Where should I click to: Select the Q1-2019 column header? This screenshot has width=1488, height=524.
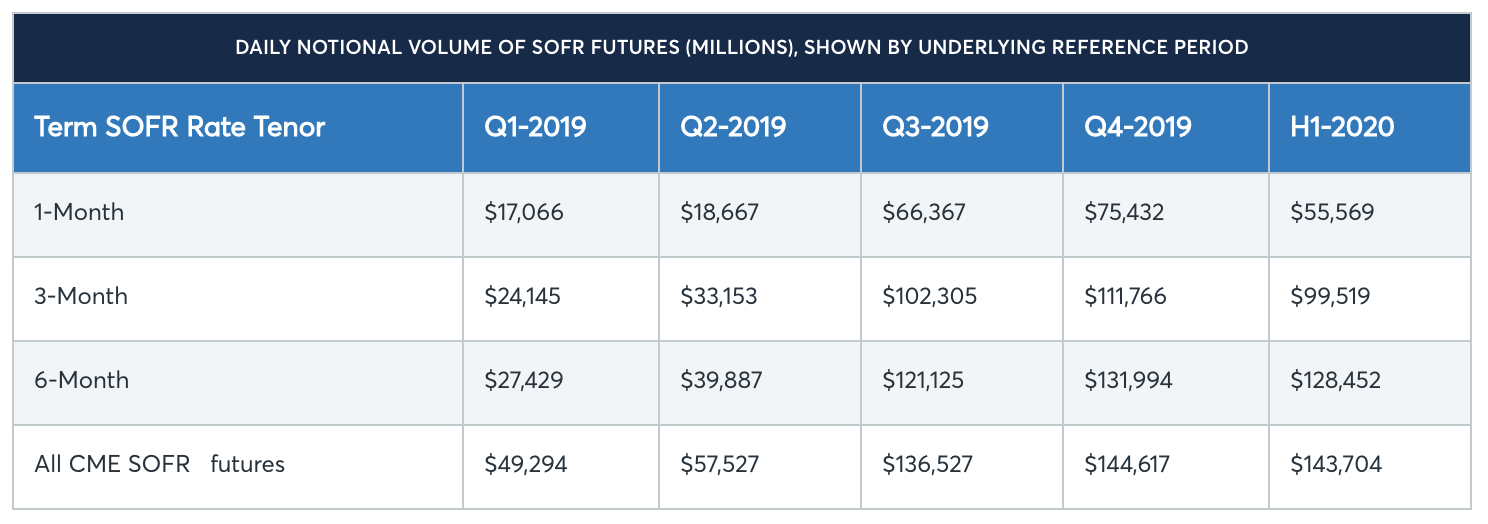pyautogui.click(x=535, y=127)
